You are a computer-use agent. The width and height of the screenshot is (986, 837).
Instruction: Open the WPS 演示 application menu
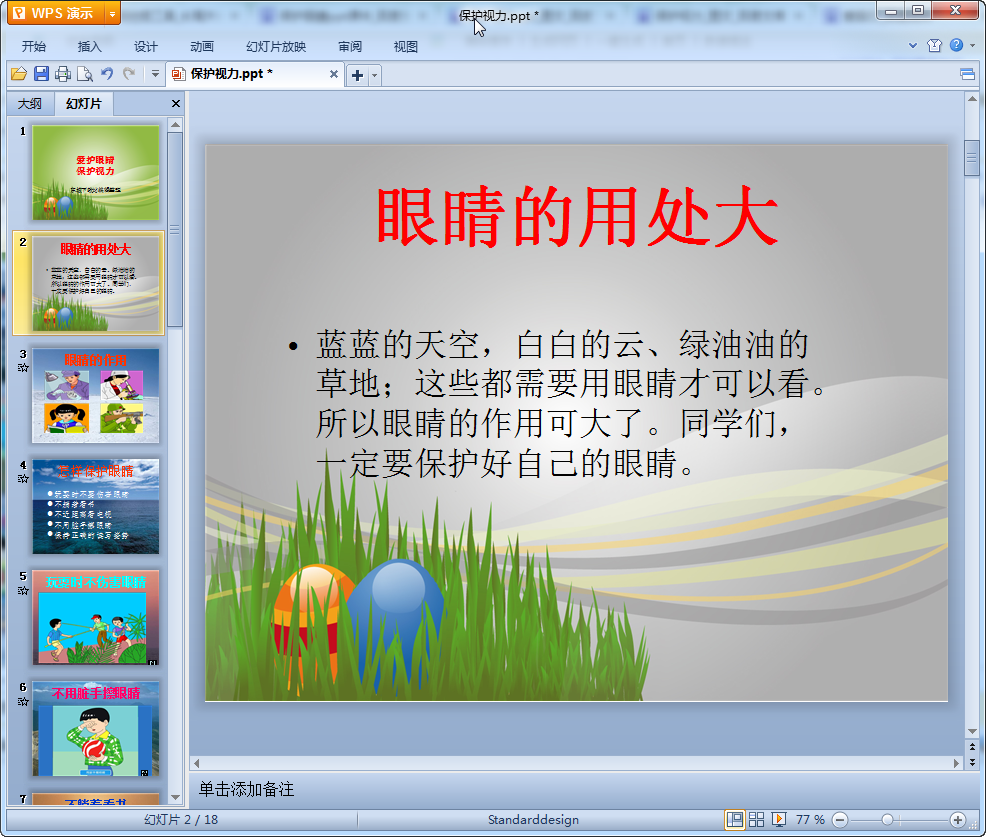(55, 13)
